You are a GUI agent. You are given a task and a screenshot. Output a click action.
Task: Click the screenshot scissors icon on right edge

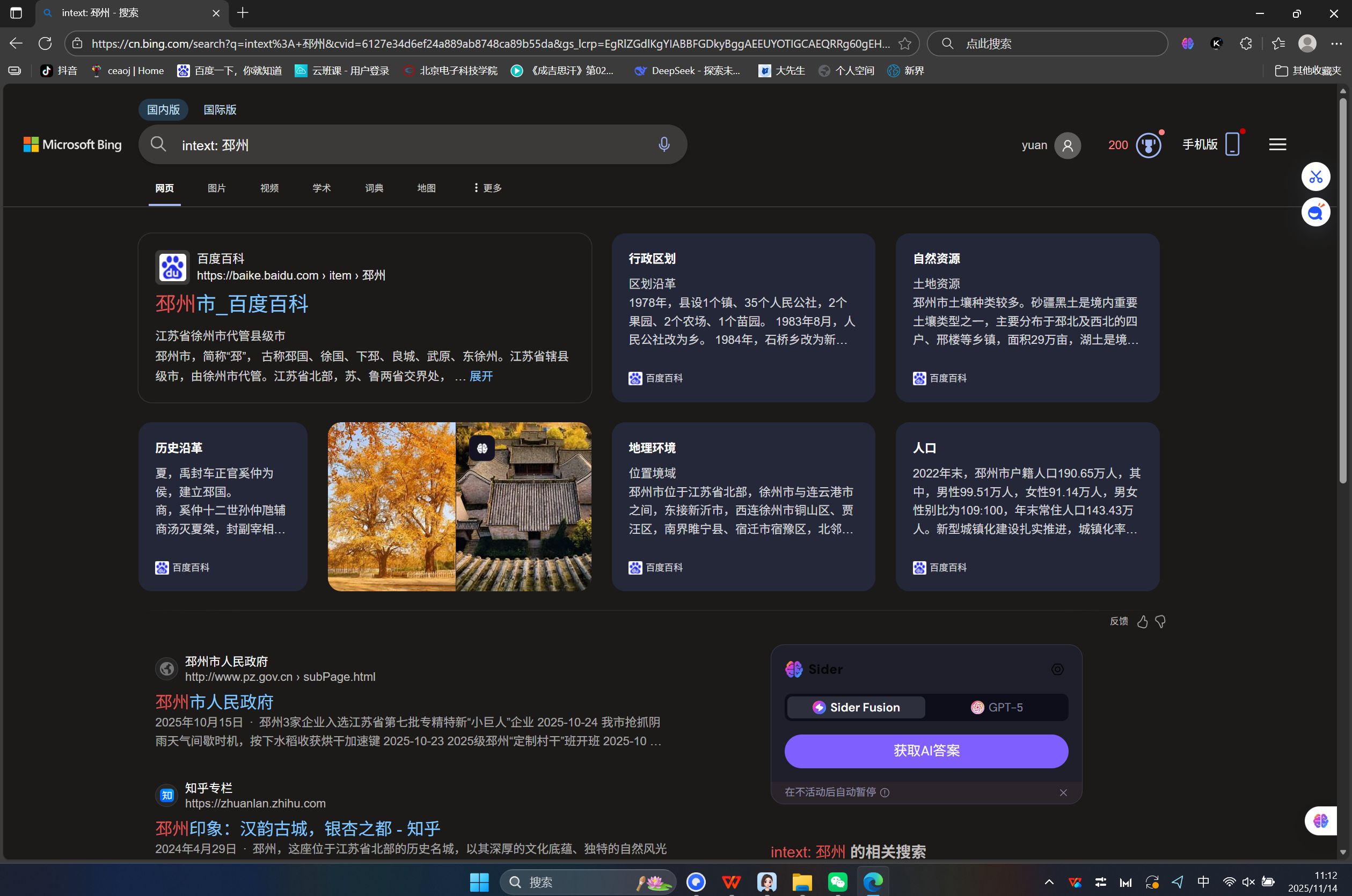point(1316,177)
